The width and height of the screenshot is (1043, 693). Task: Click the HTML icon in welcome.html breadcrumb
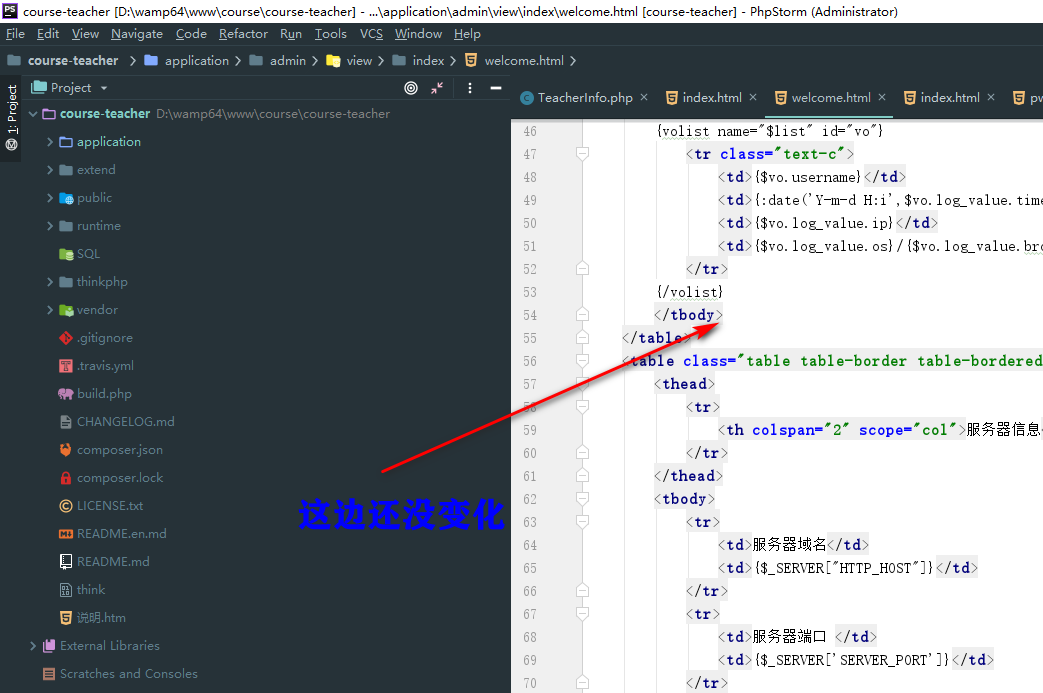pyautogui.click(x=471, y=61)
